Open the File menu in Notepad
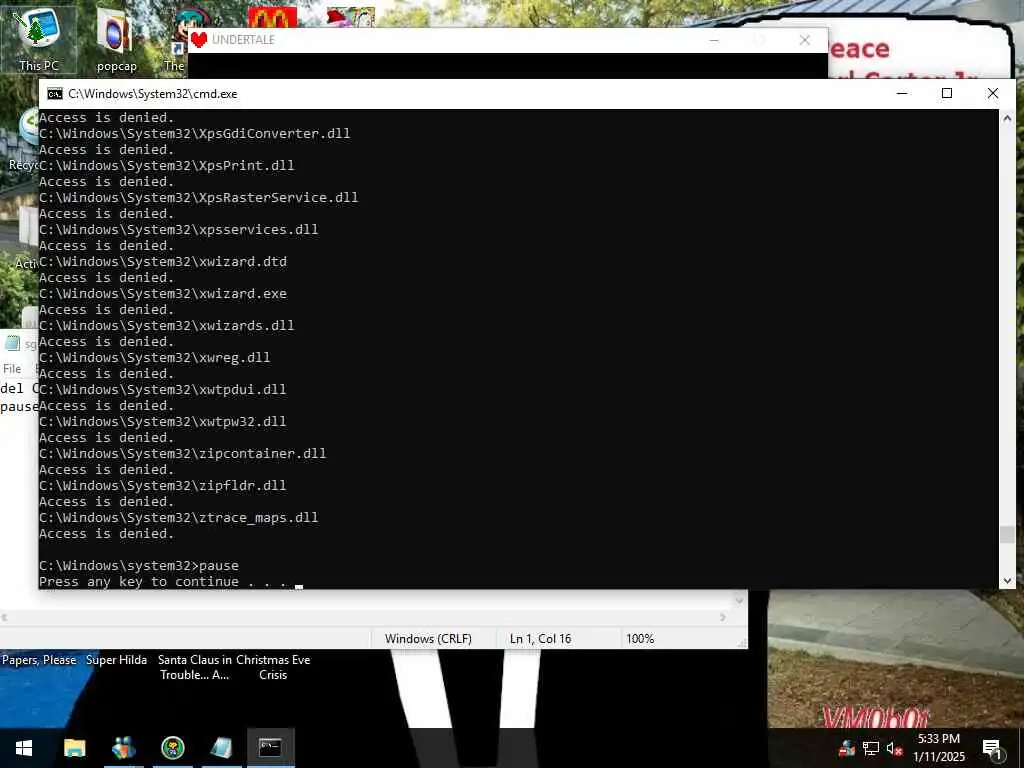 coord(12,369)
